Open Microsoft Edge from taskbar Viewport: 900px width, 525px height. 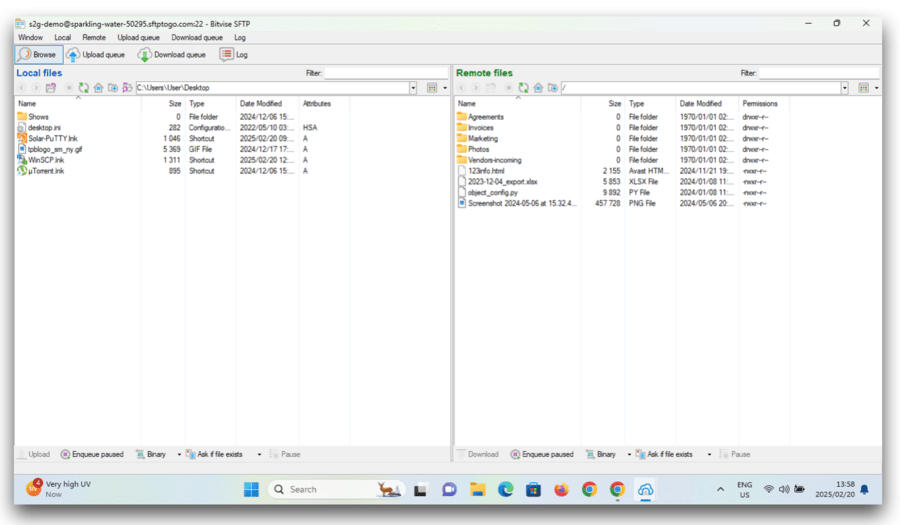click(x=506, y=489)
